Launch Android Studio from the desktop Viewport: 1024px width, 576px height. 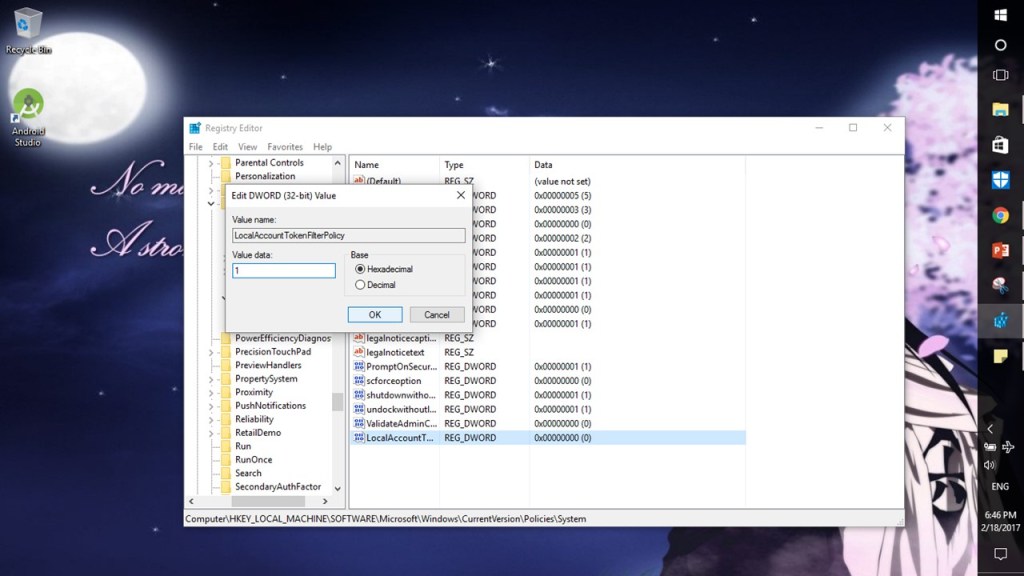click(x=28, y=108)
